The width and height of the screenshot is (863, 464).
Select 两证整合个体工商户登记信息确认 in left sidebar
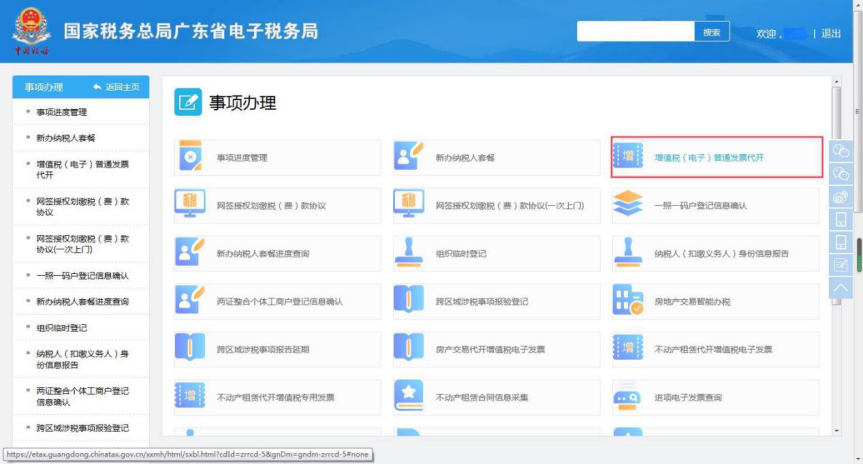[x=83, y=396]
